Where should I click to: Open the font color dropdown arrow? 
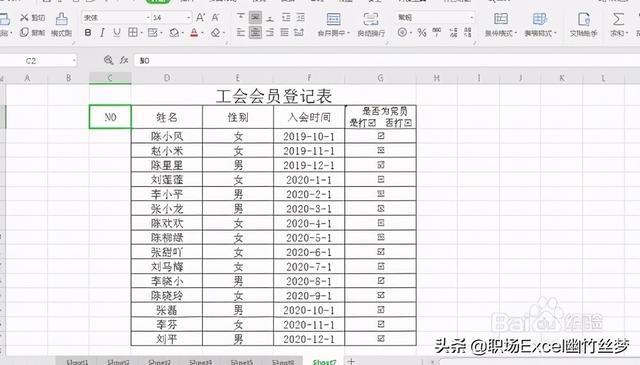pyautogui.click(x=202, y=33)
